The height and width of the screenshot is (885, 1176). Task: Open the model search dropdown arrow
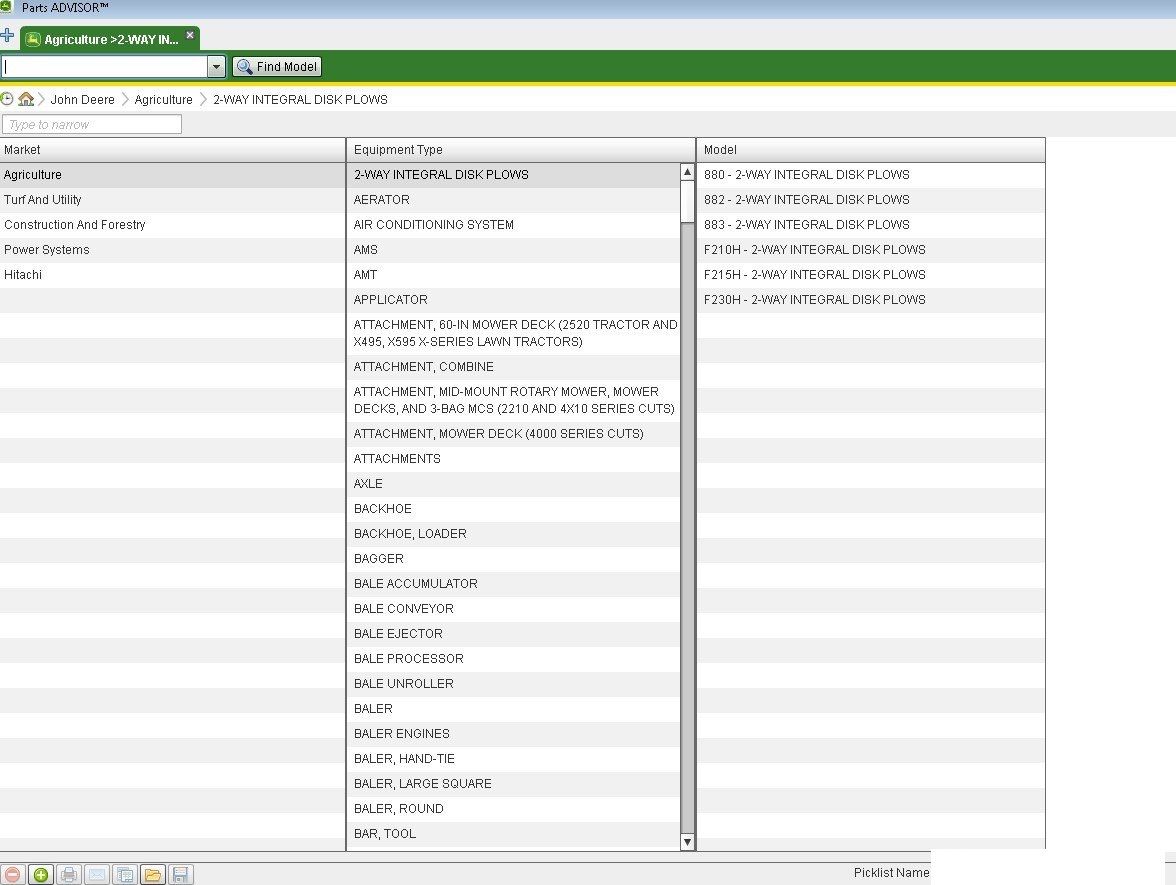[x=216, y=67]
